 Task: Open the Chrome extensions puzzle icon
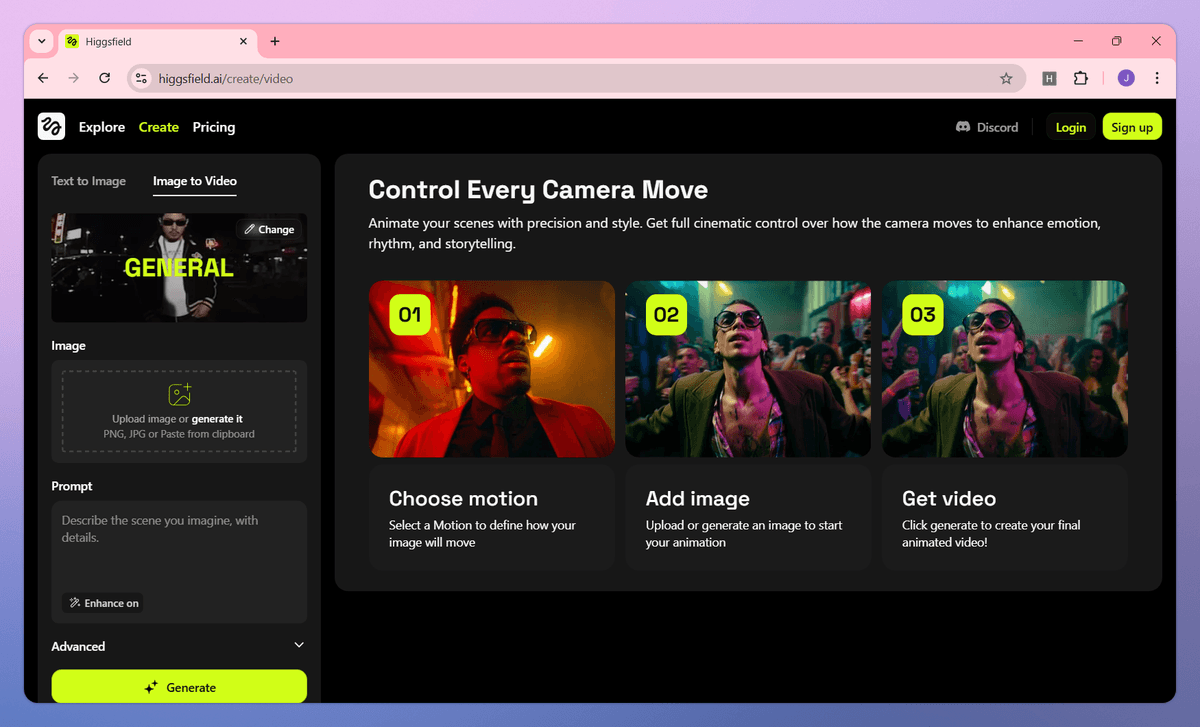pyautogui.click(x=1080, y=78)
